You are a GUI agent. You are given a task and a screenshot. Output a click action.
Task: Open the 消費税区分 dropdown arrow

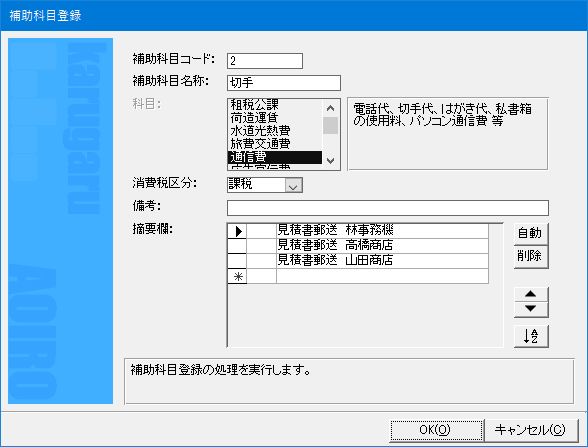294,185
